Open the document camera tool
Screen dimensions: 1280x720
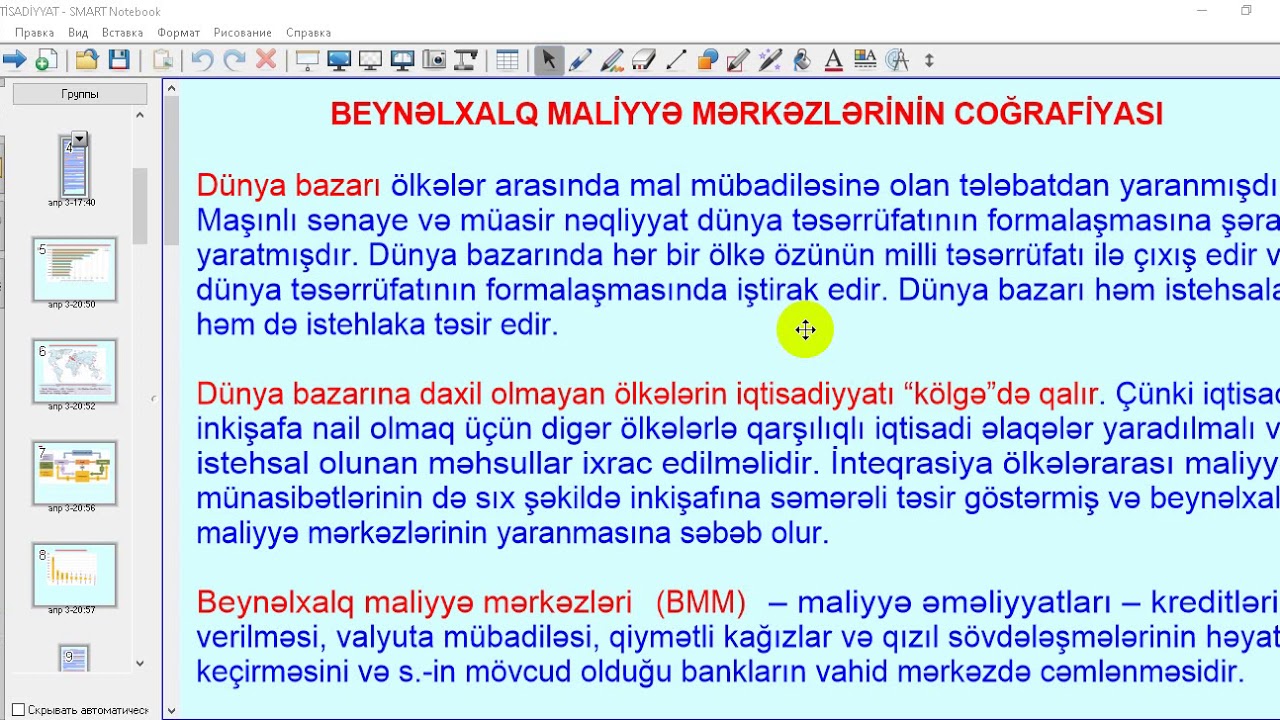[x=466, y=60]
